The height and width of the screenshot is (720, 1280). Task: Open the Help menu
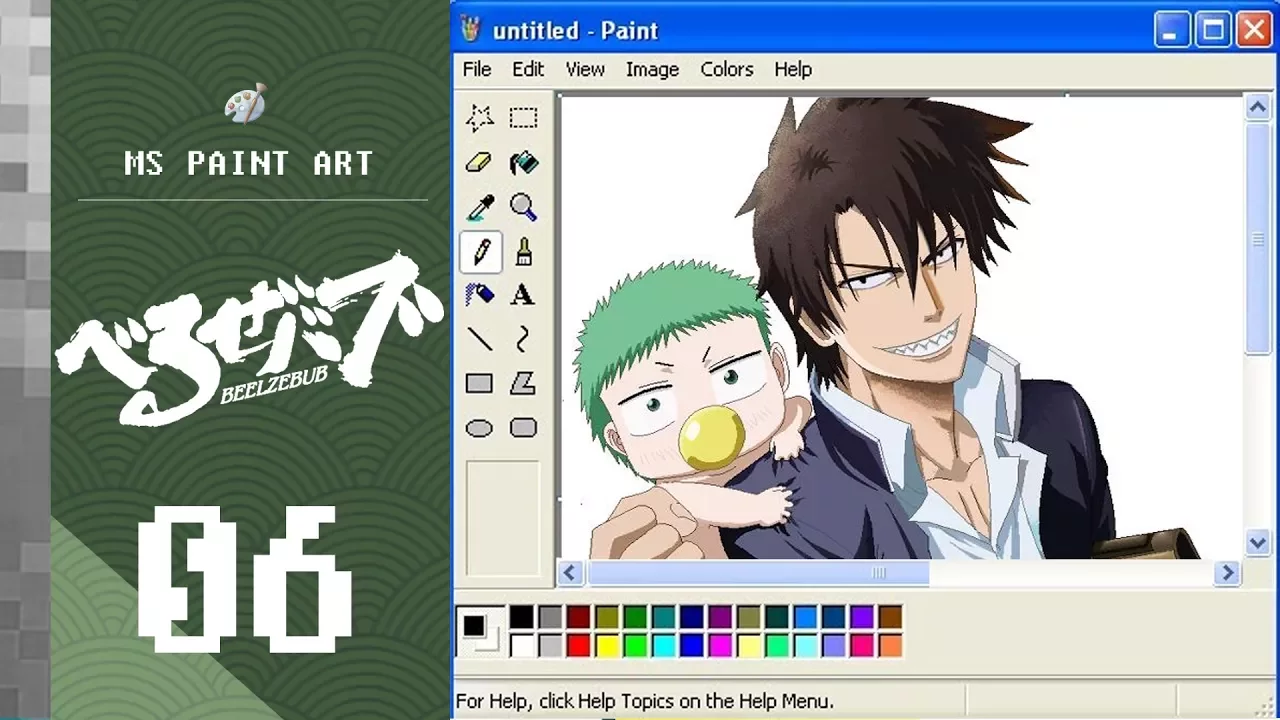coord(793,69)
